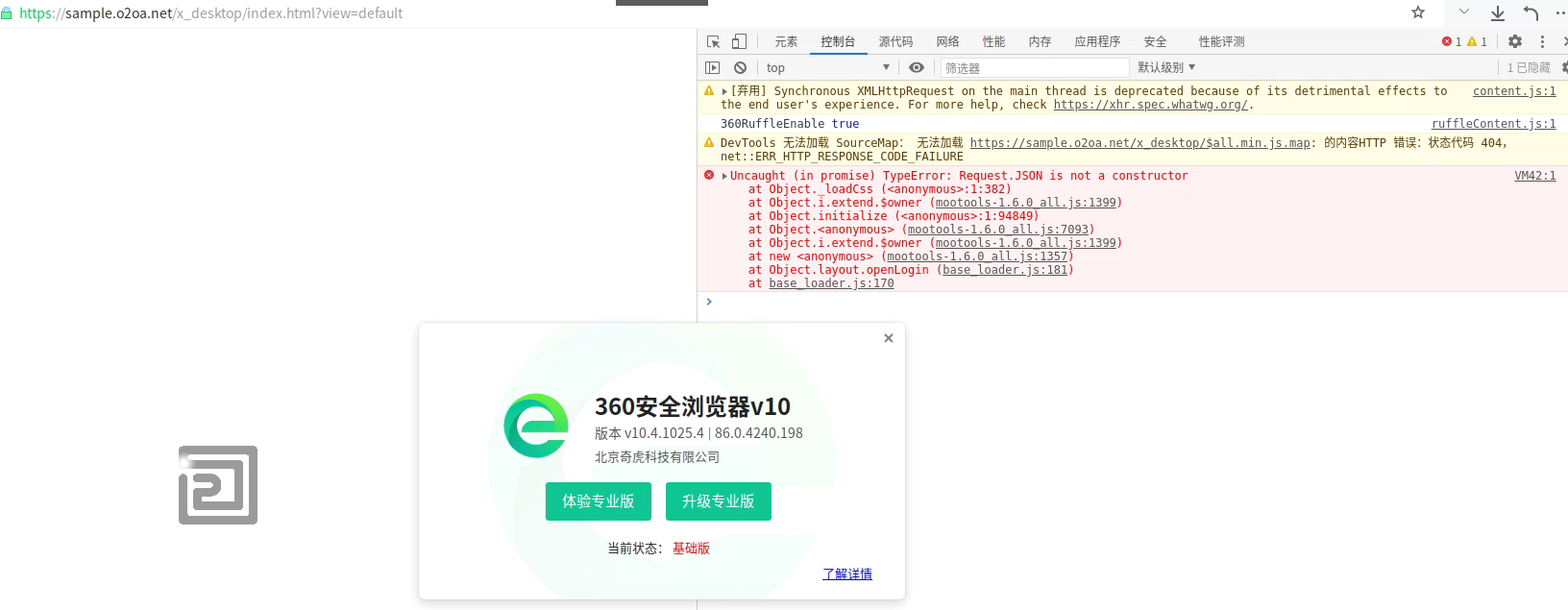Viewport: 1568px width, 610px height.
Task: Open the 了解详情 link
Action: (x=847, y=573)
